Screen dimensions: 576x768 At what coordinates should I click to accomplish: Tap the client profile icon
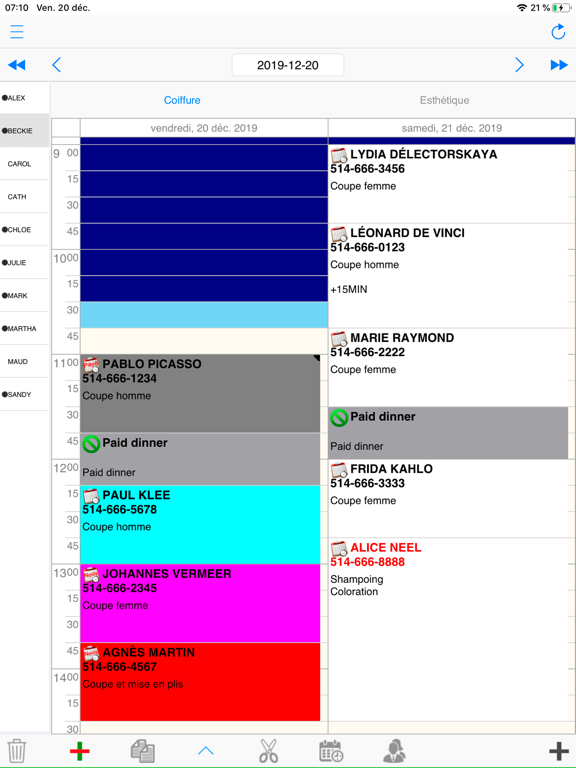click(394, 751)
